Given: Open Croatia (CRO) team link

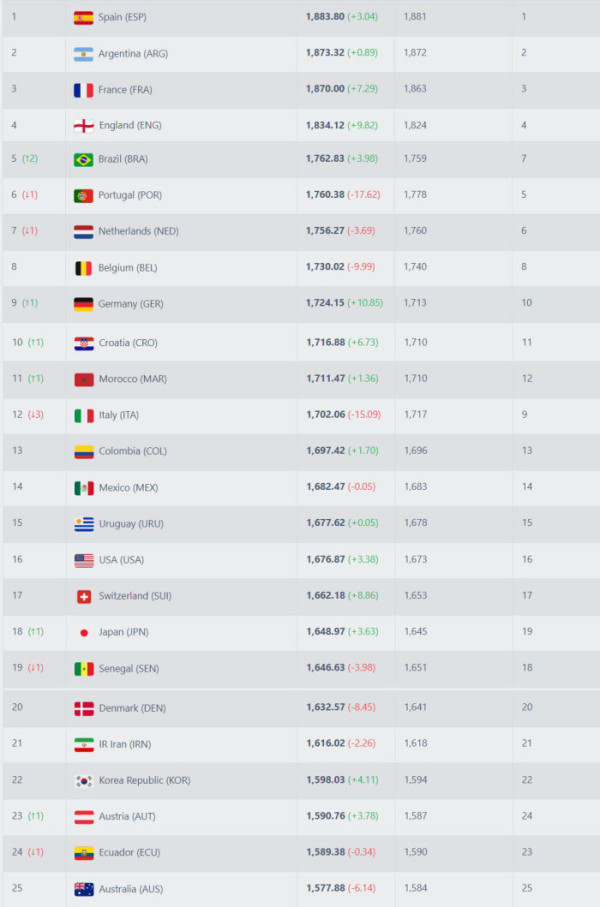Looking at the screenshot, I should tap(128, 343).
